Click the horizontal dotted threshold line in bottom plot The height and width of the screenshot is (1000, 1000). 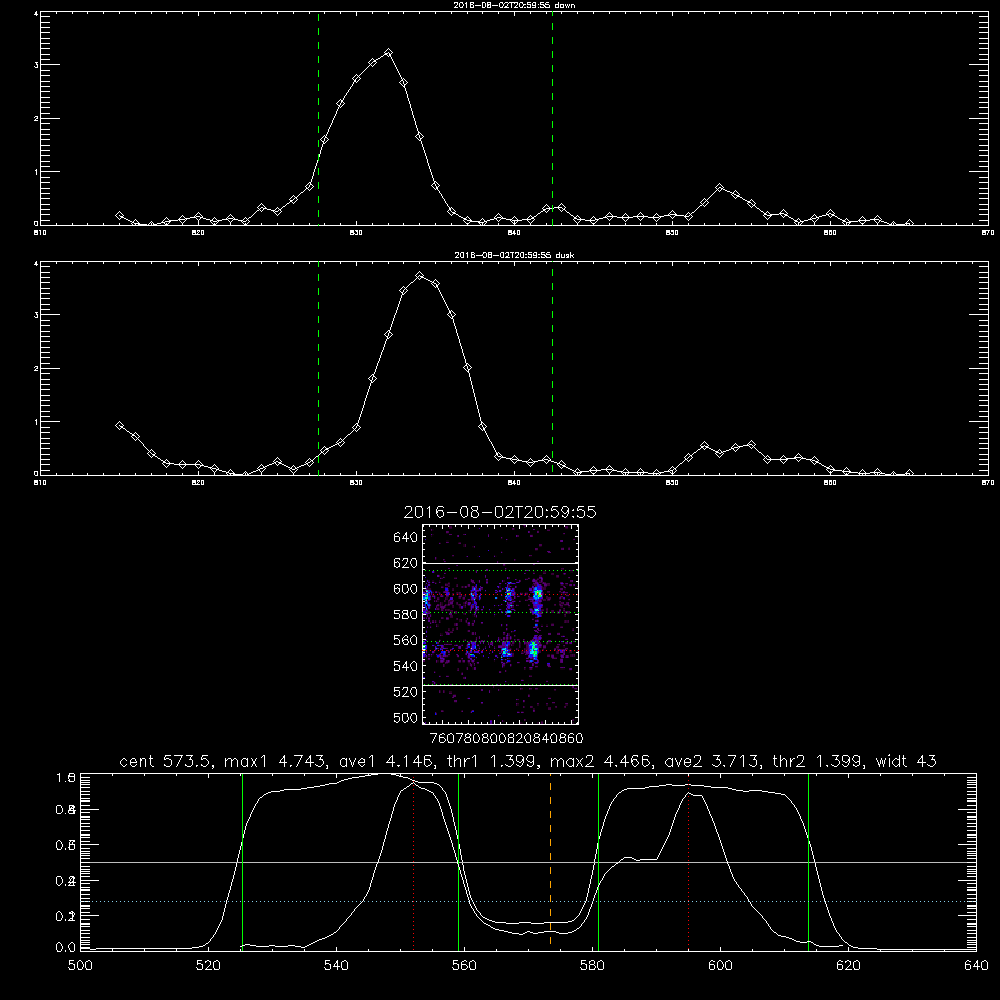click(x=529, y=901)
